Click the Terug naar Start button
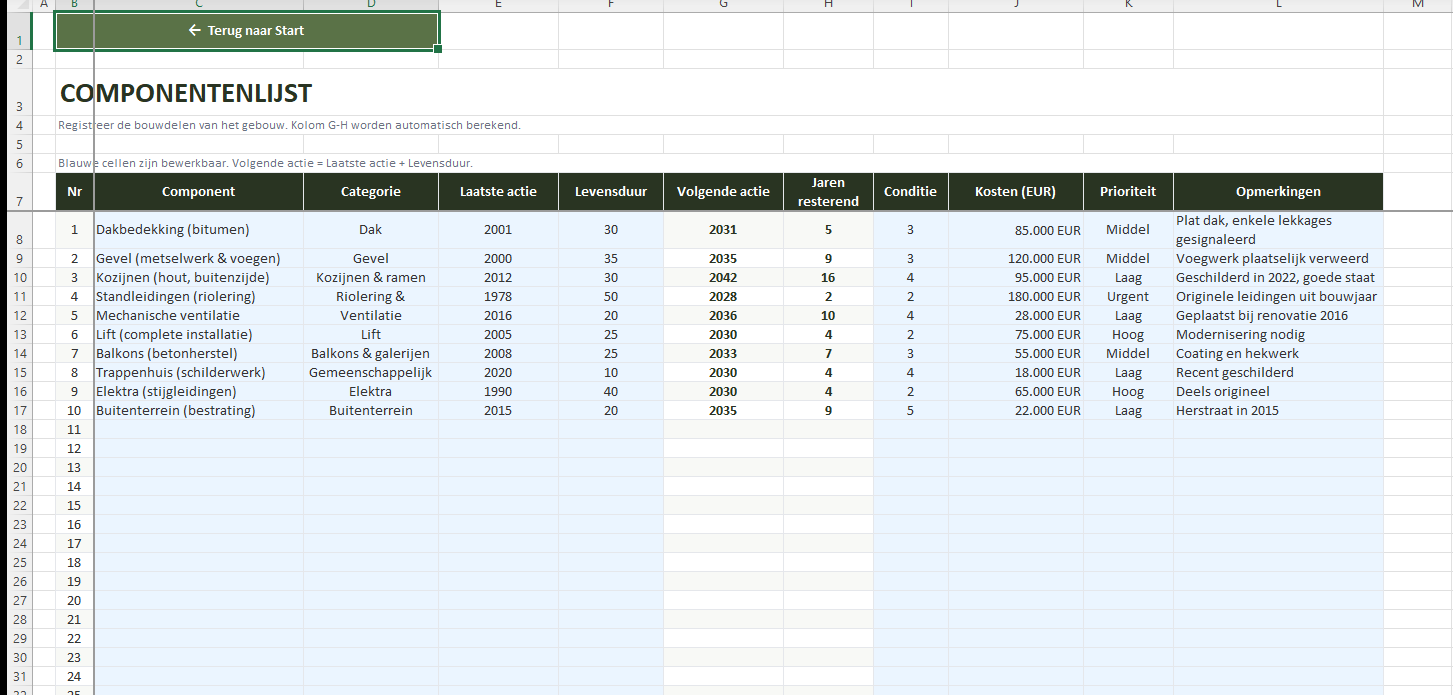This screenshot has width=1453, height=695. 246,31
